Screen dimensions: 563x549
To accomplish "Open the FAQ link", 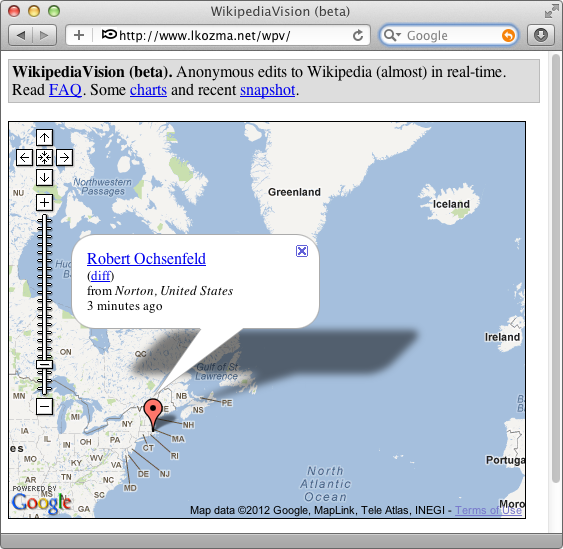I will (65, 90).
